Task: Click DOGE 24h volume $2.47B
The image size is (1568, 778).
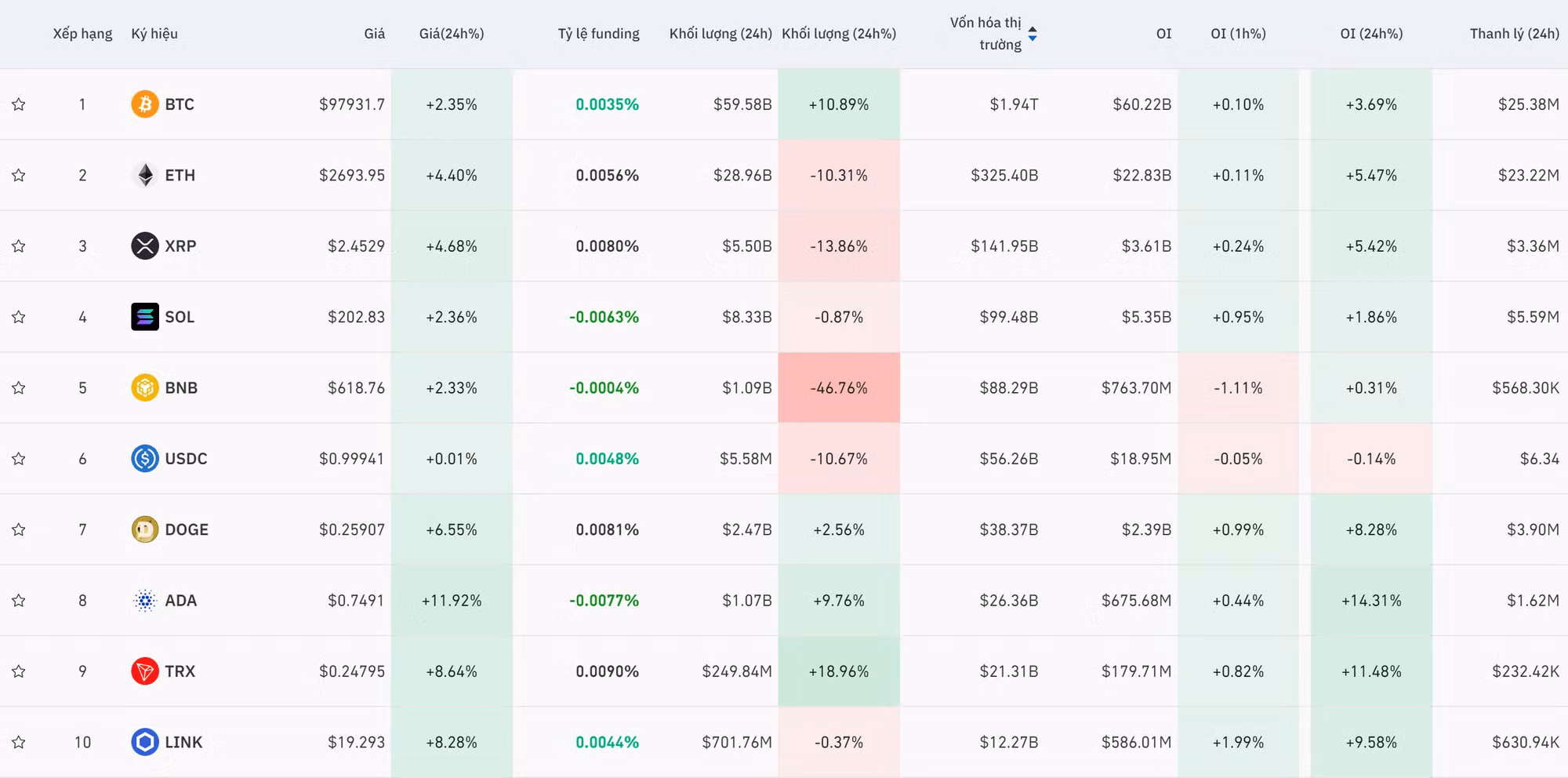Action: (747, 529)
